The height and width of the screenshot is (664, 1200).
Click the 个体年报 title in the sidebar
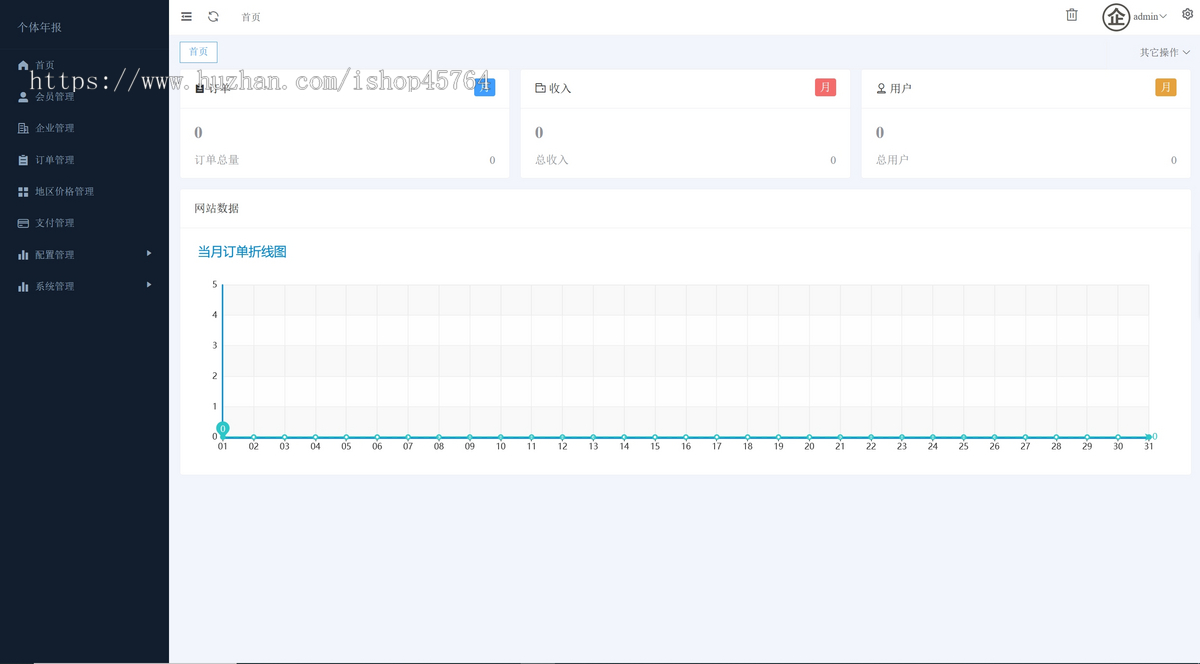coord(39,27)
